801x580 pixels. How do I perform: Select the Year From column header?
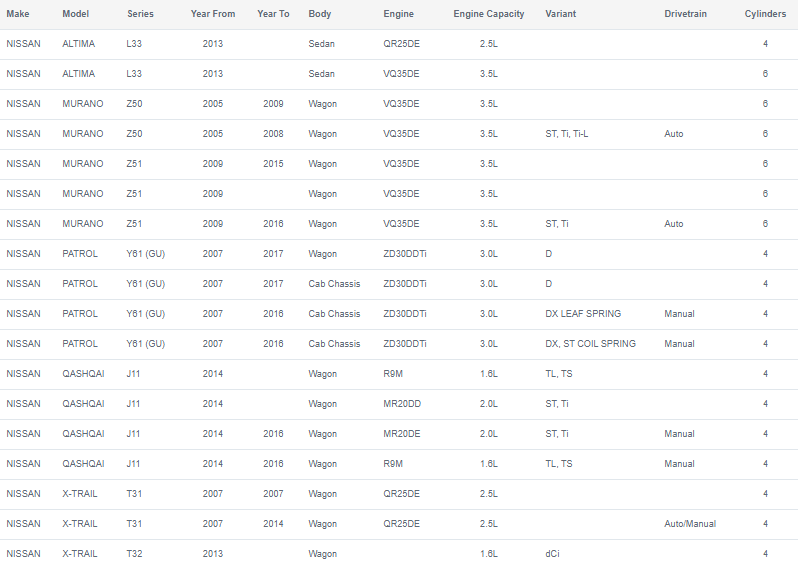[x=213, y=14]
